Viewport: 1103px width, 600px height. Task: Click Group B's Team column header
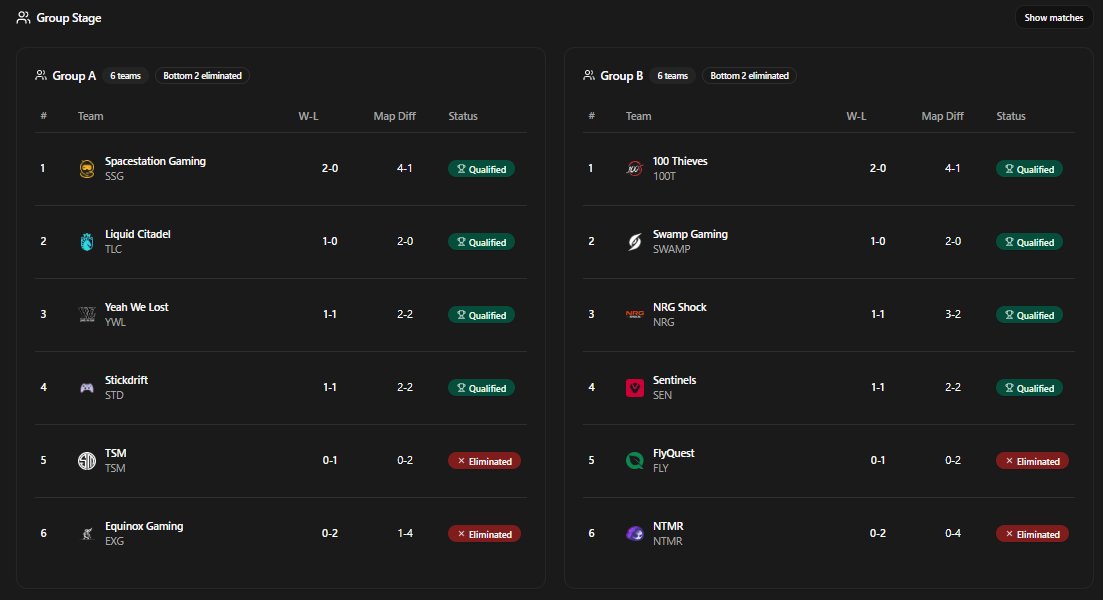click(x=639, y=116)
